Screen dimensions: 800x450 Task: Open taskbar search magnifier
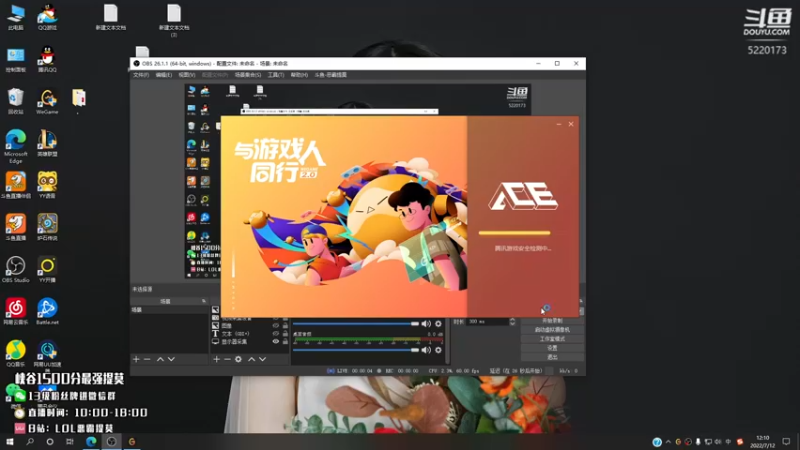pyautogui.click(x=30, y=442)
